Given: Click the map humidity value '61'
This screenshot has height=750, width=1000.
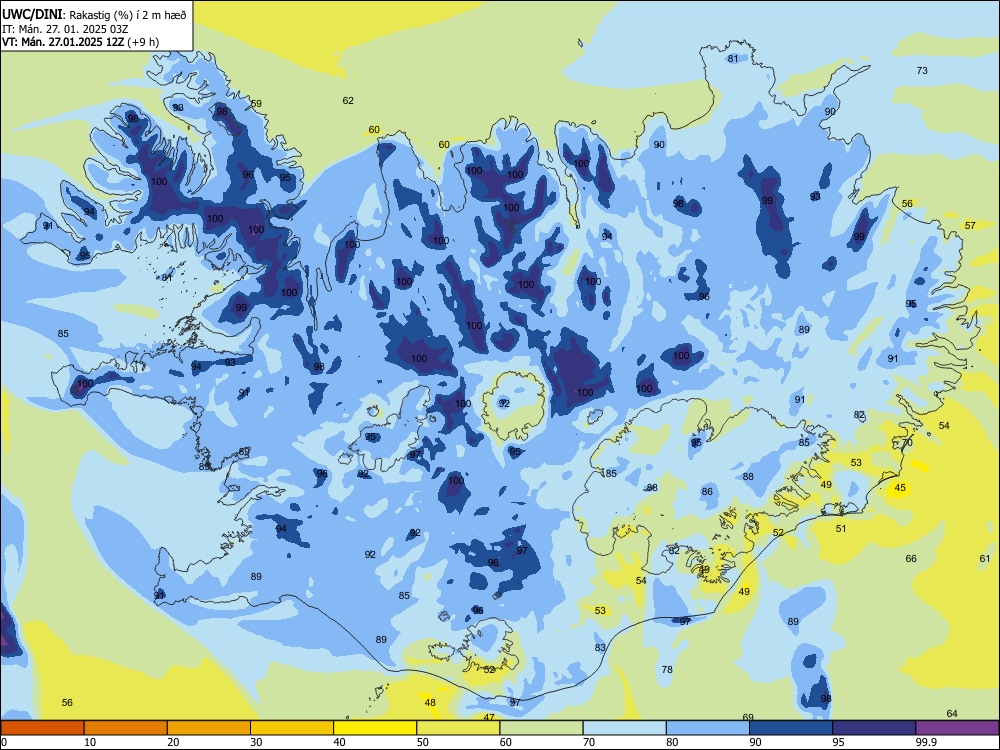Looking at the screenshot, I should (x=985, y=559).
